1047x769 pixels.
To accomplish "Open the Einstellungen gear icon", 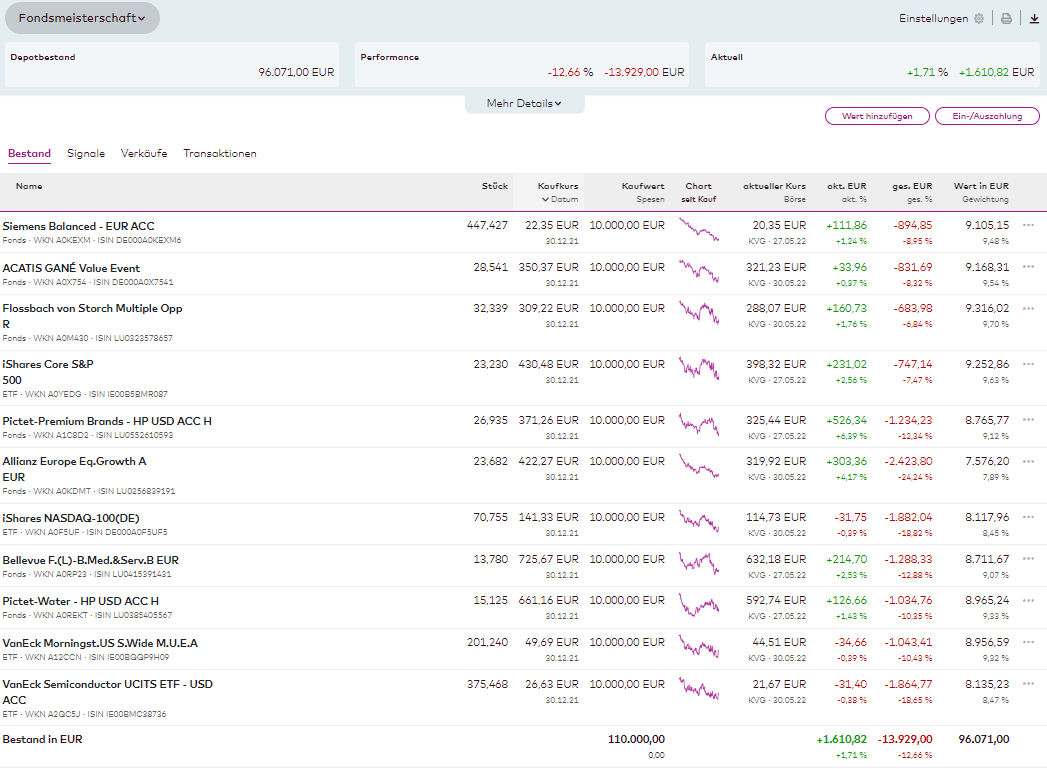I will click(979, 18).
